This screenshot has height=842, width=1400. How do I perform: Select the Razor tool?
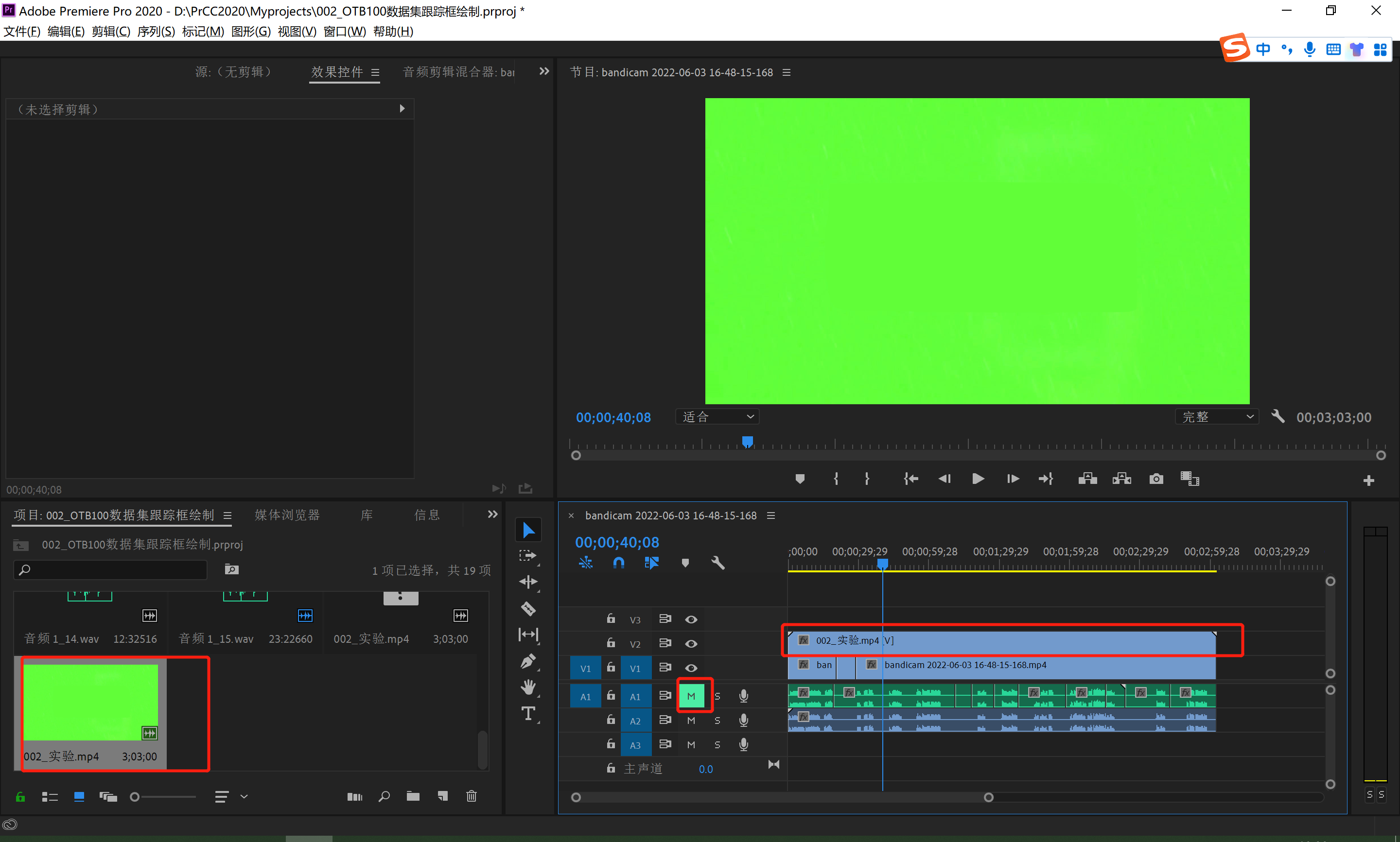(528, 609)
